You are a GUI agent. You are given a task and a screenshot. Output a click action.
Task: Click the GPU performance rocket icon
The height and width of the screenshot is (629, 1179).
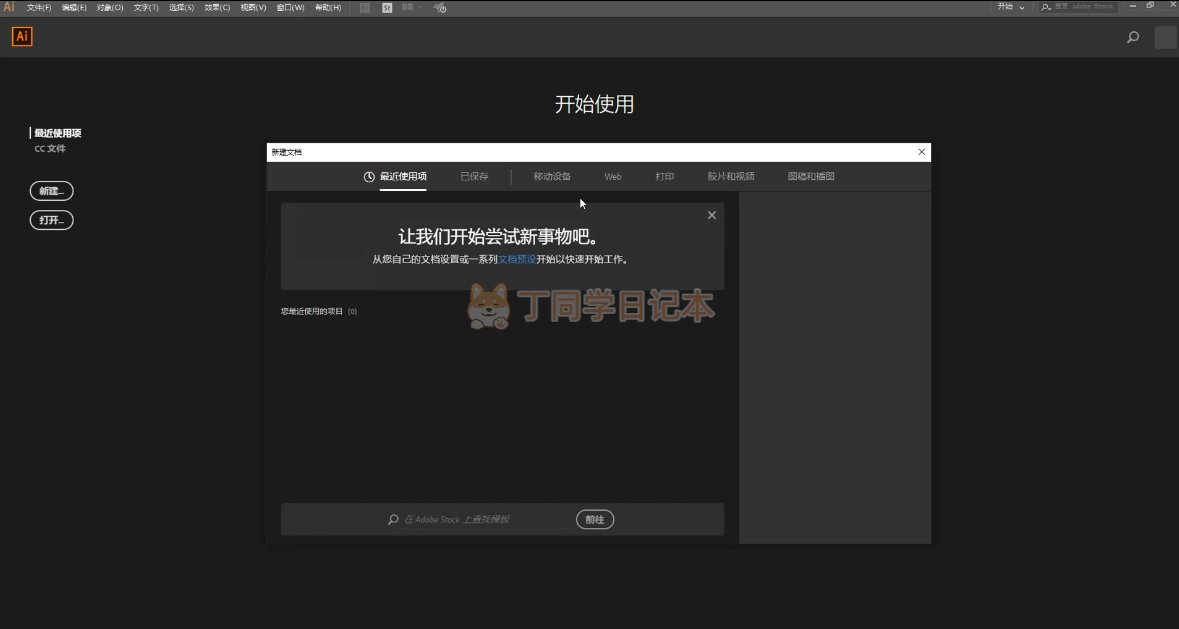pyautogui.click(x=440, y=7)
